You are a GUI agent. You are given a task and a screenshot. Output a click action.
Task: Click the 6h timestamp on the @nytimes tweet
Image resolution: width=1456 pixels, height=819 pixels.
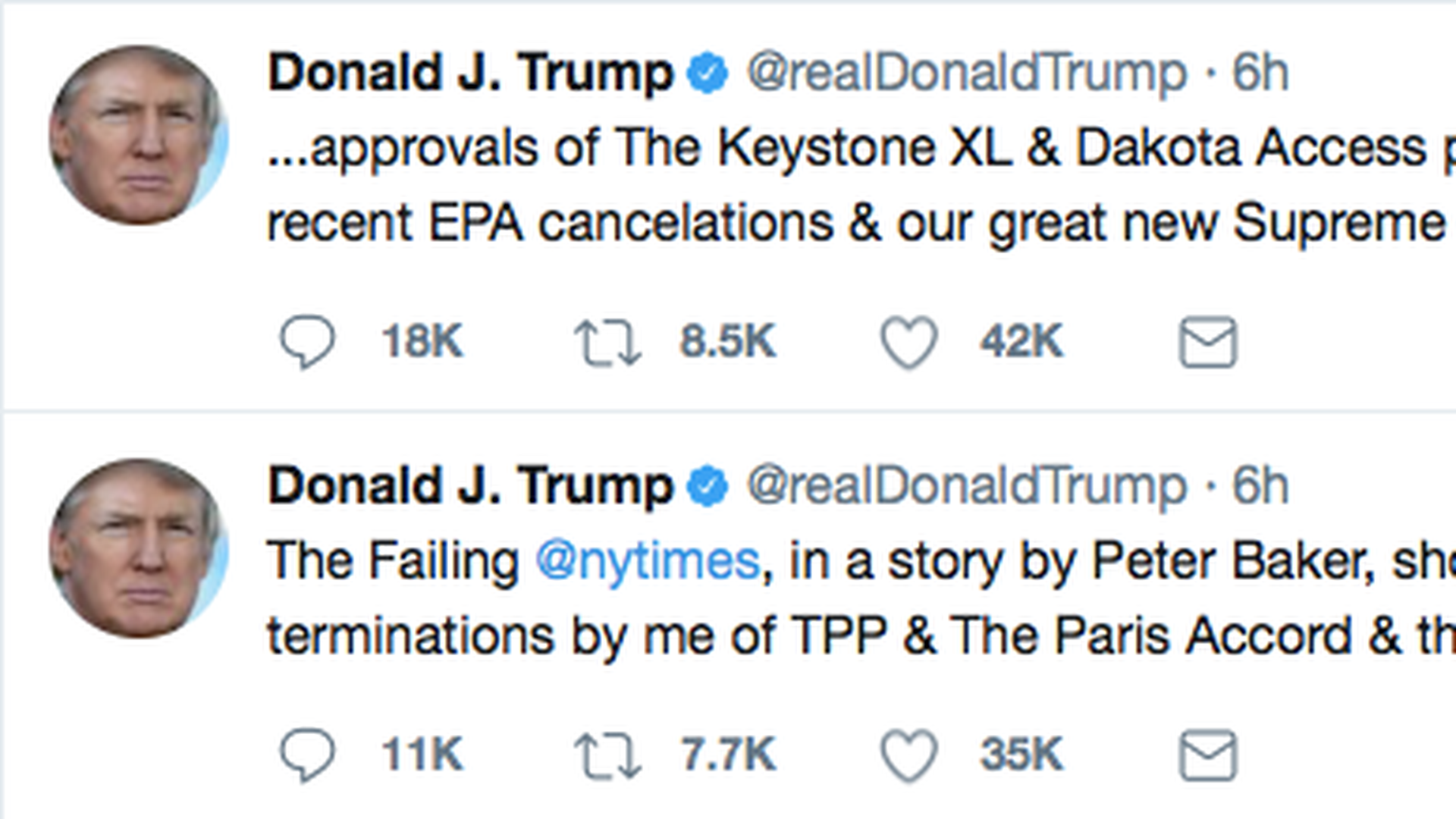coord(1260,486)
